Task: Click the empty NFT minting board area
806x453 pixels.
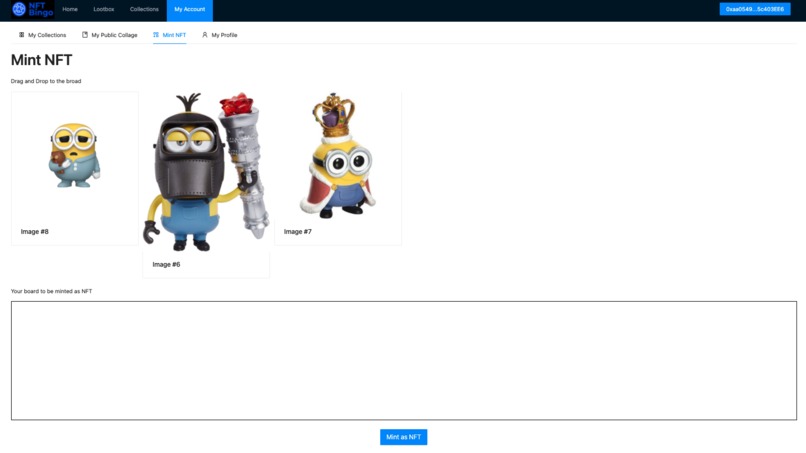Action: pos(404,360)
